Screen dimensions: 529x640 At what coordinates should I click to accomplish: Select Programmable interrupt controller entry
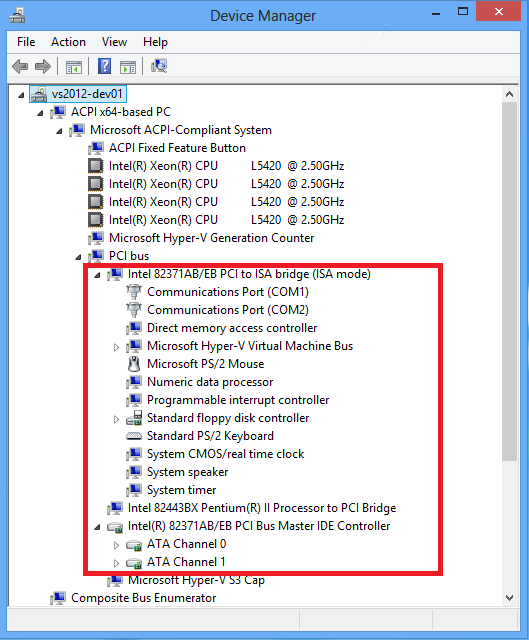pos(238,400)
